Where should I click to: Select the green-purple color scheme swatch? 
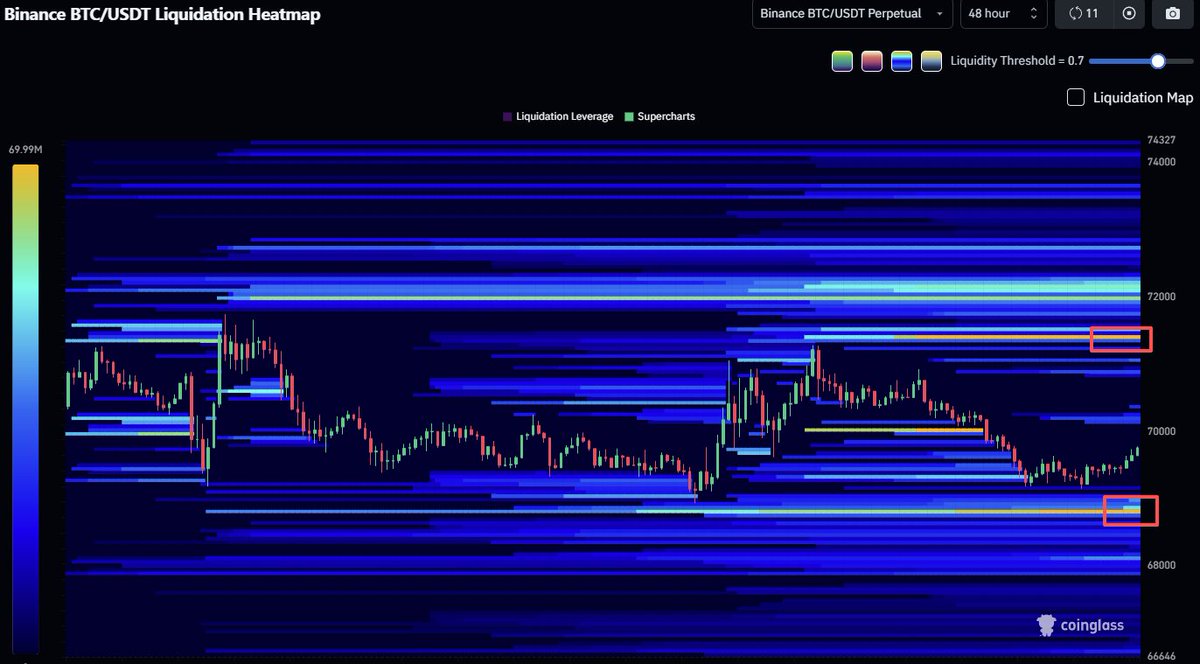click(x=842, y=61)
